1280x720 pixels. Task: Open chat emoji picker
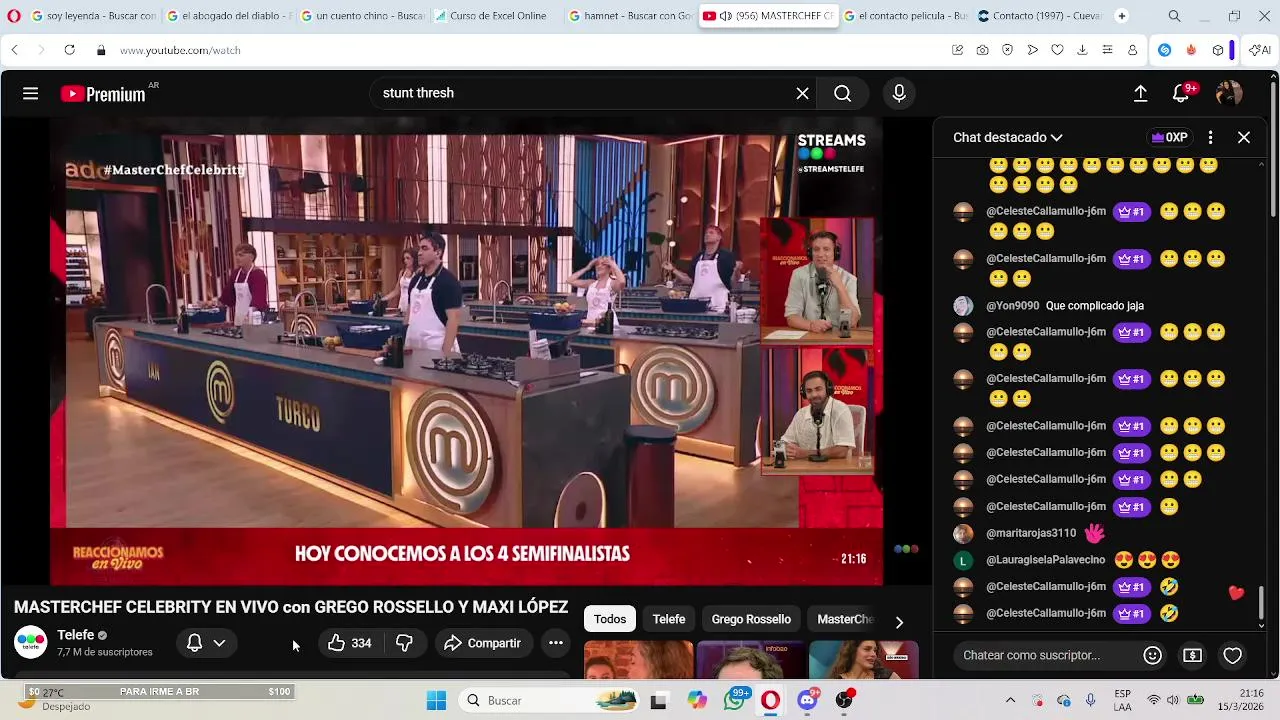[x=1152, y=655]
